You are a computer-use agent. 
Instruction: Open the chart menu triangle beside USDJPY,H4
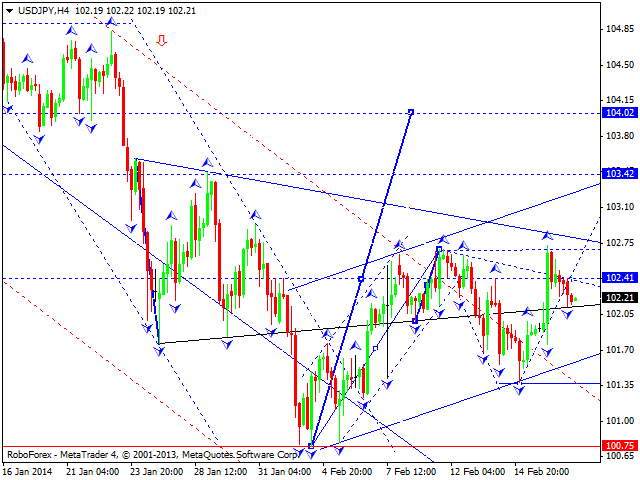(x=10, y=11)
